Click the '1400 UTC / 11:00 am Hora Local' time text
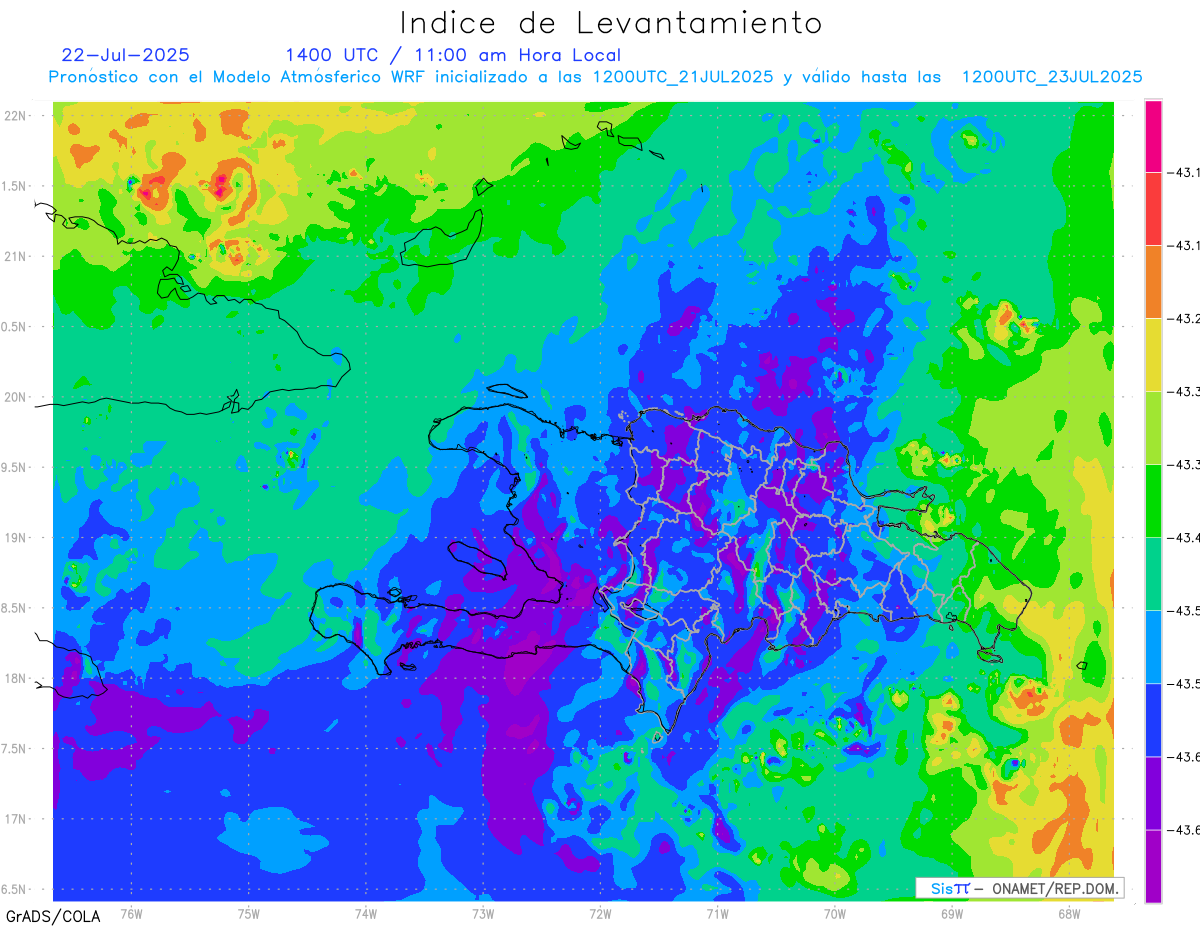This screenshot has height=927, width=1200. pos(453,56)
